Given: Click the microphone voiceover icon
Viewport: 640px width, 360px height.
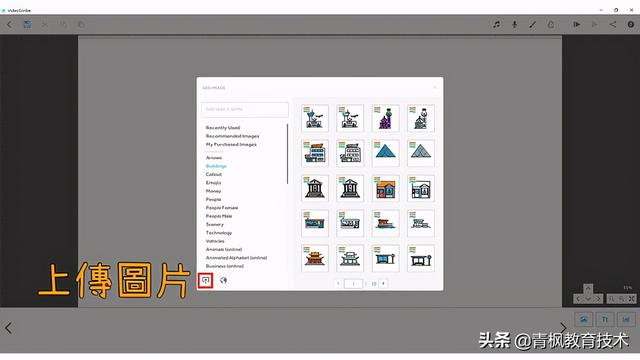Looking at the screenshot, I should point(514,24).
